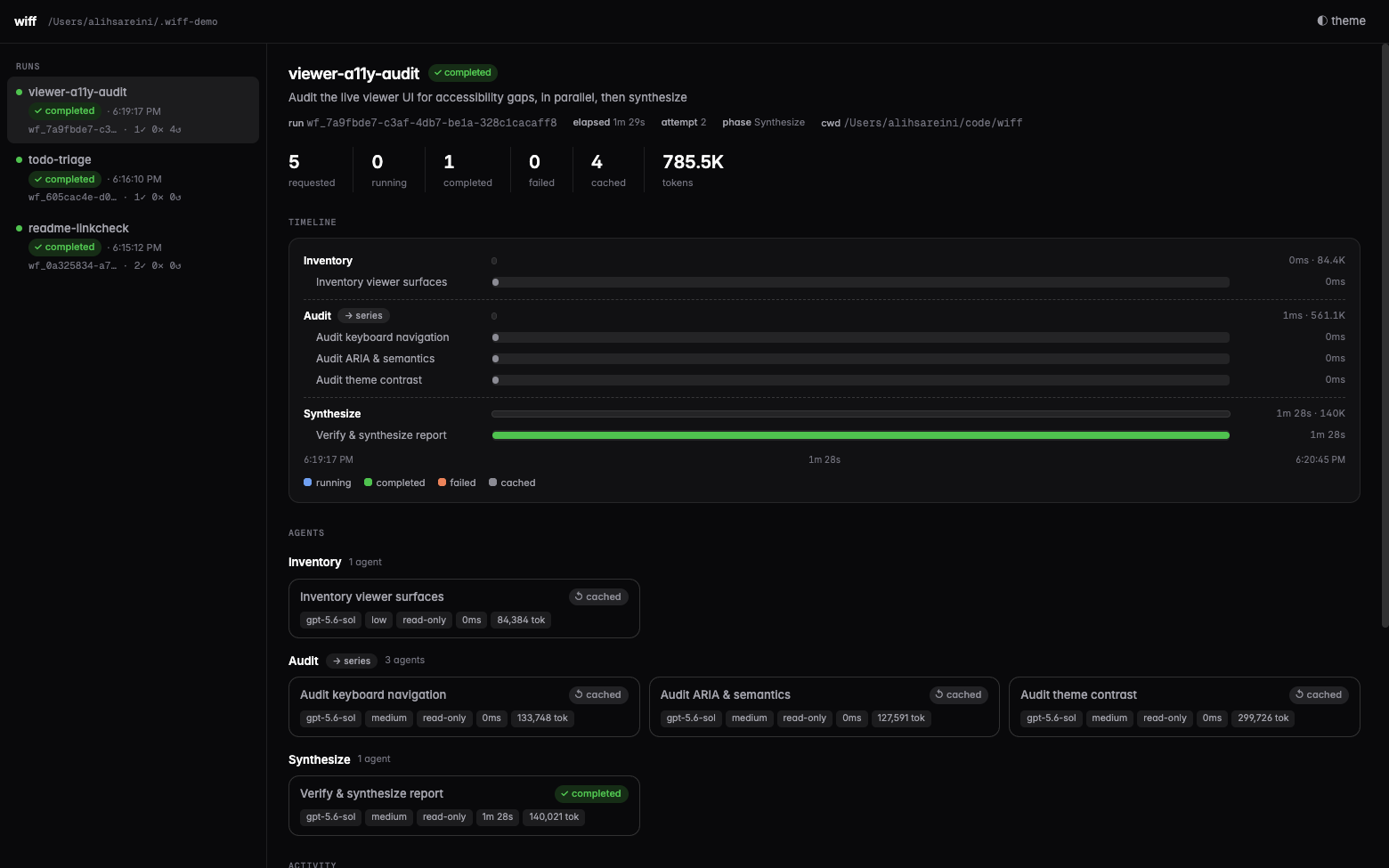Click the 140,021 tok chip

(x=554, y=817)
